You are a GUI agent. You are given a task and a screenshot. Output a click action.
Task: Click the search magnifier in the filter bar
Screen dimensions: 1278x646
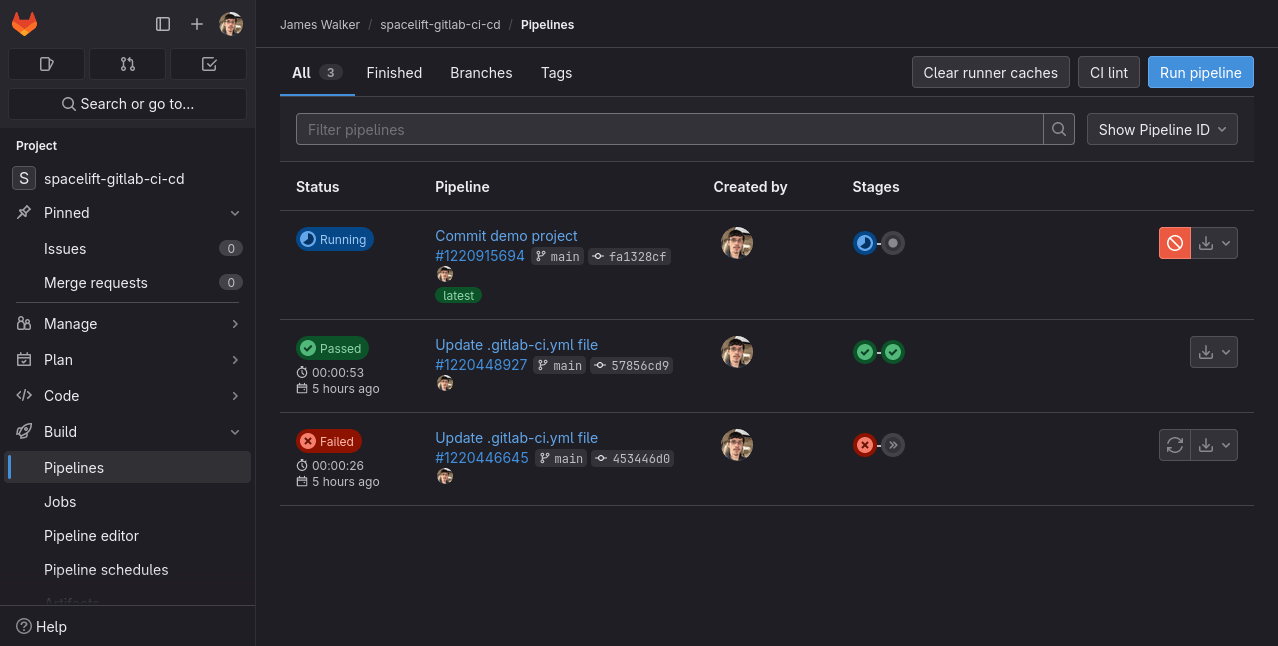coord(1058,129)
